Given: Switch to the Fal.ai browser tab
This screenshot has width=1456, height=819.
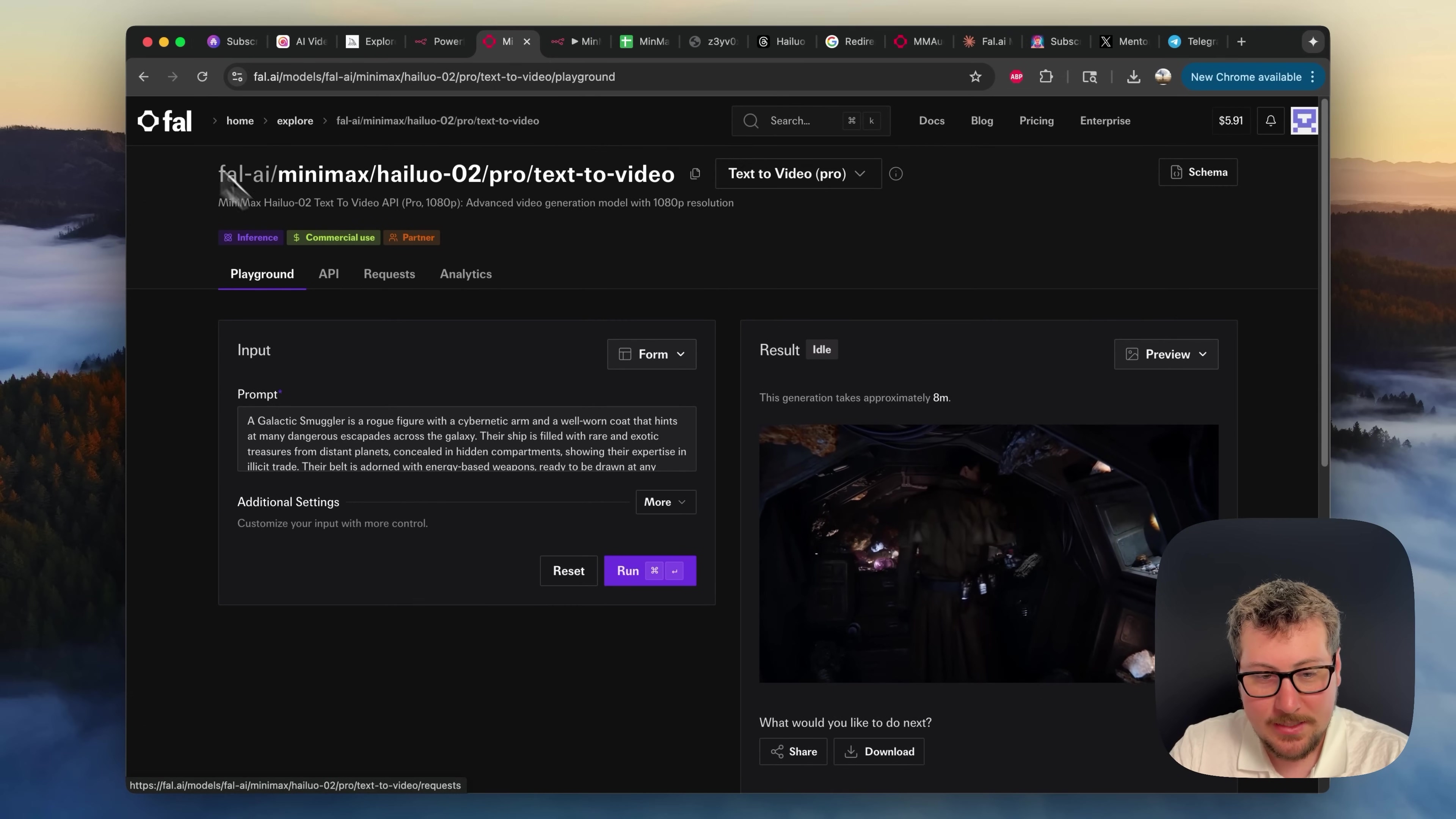Looking at the screenshot, I should [x=988, y=42].
